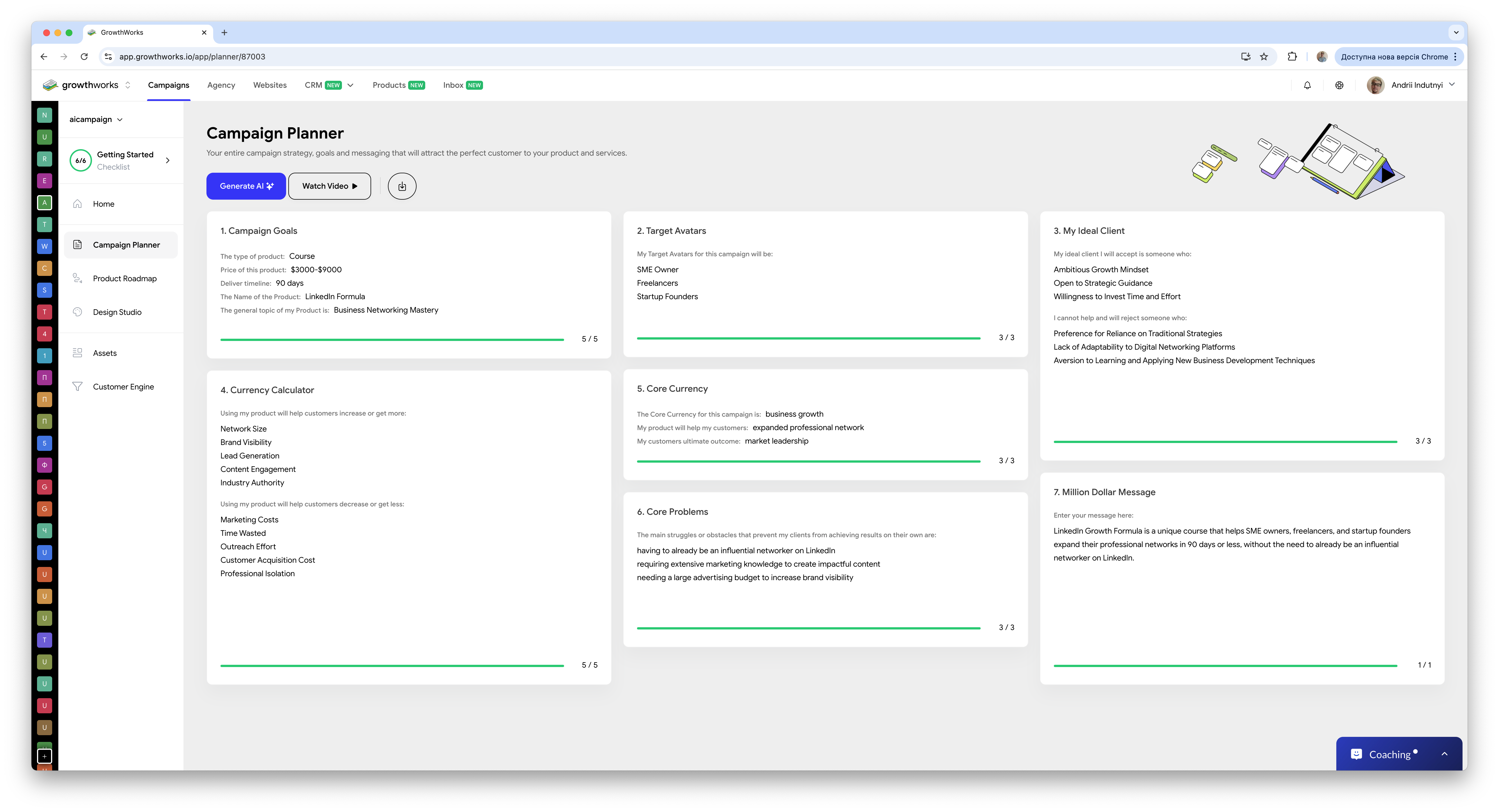Screen dimensions: 1499x812
Task: Open the Inbox tab
Action: tap(463, 85)
